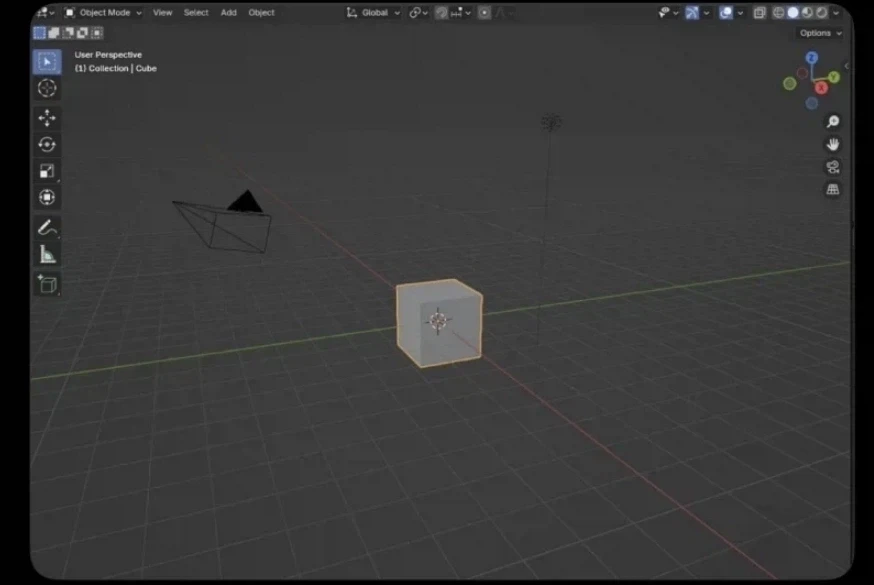This screenshot has height=585, width=874.
Task: Open the View menu
Action: click(163, 12)
